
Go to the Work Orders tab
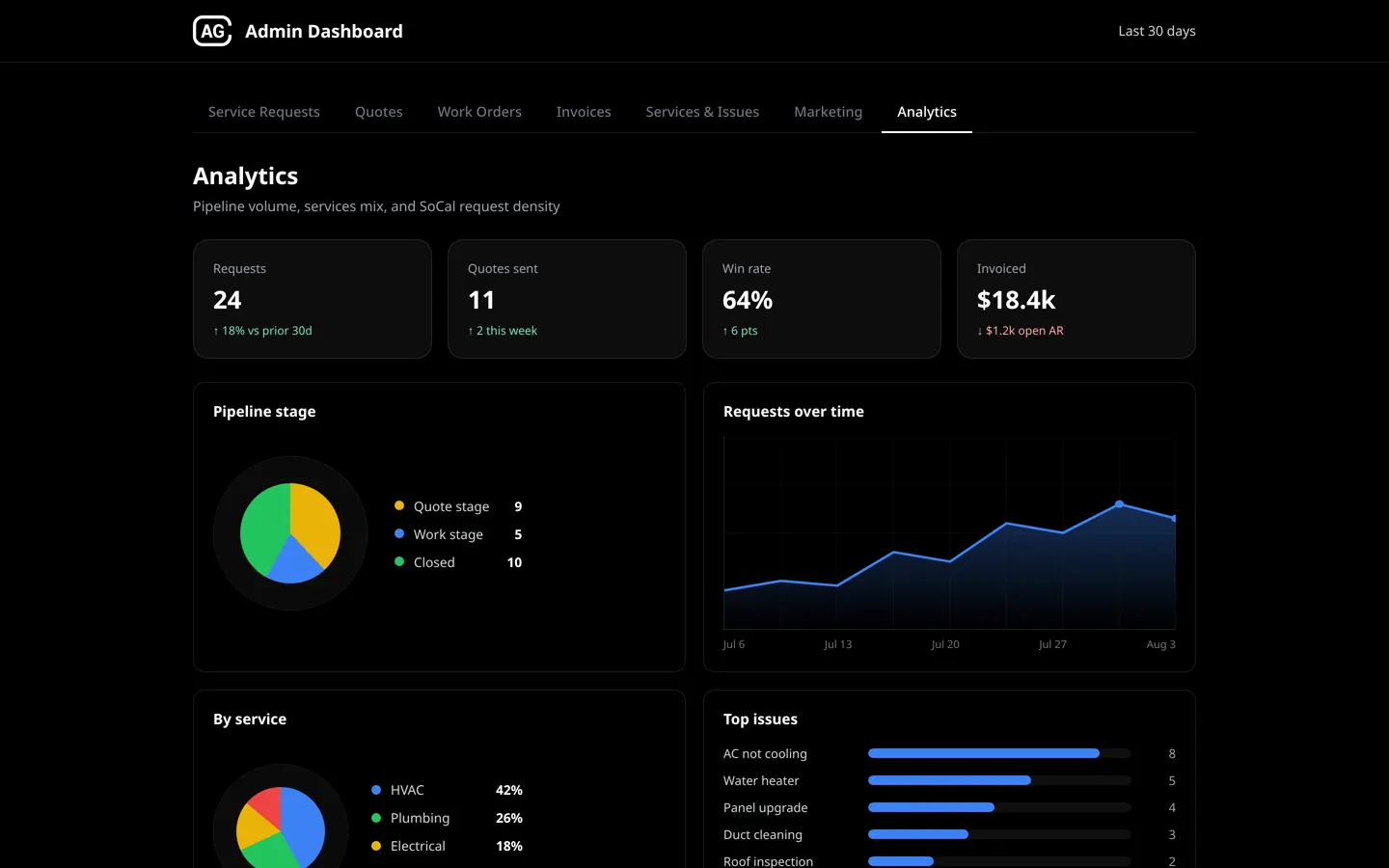click(479, 112)
